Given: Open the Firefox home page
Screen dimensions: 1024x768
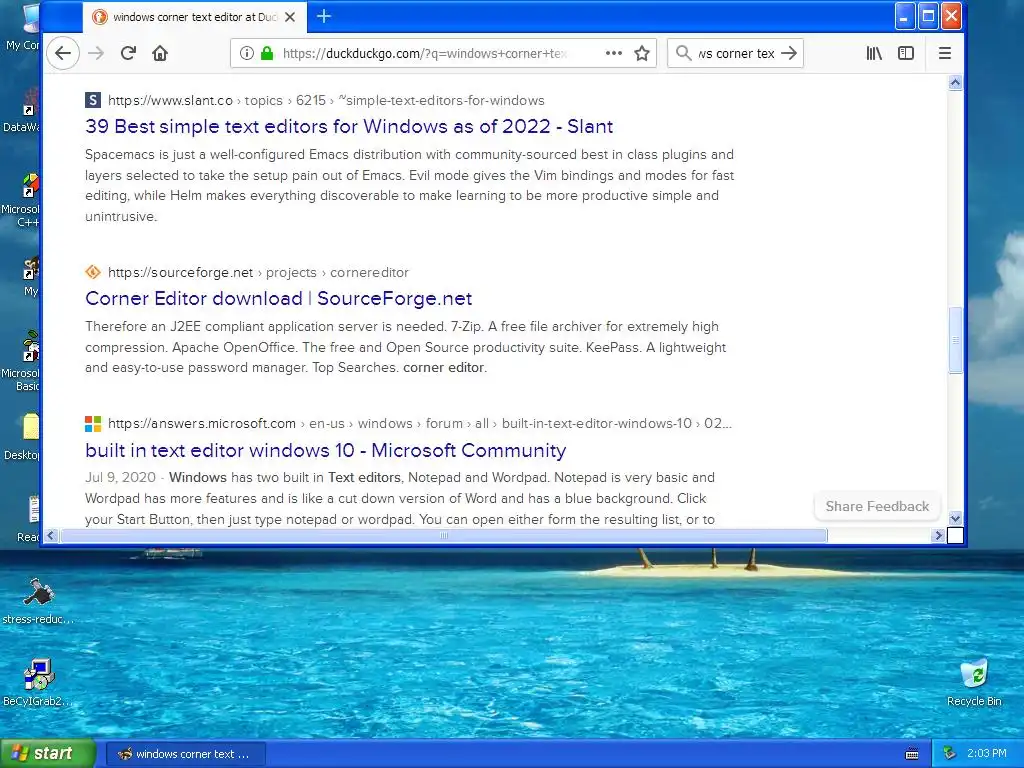Looking at the screenshot, I should click(x=160, y=53).
